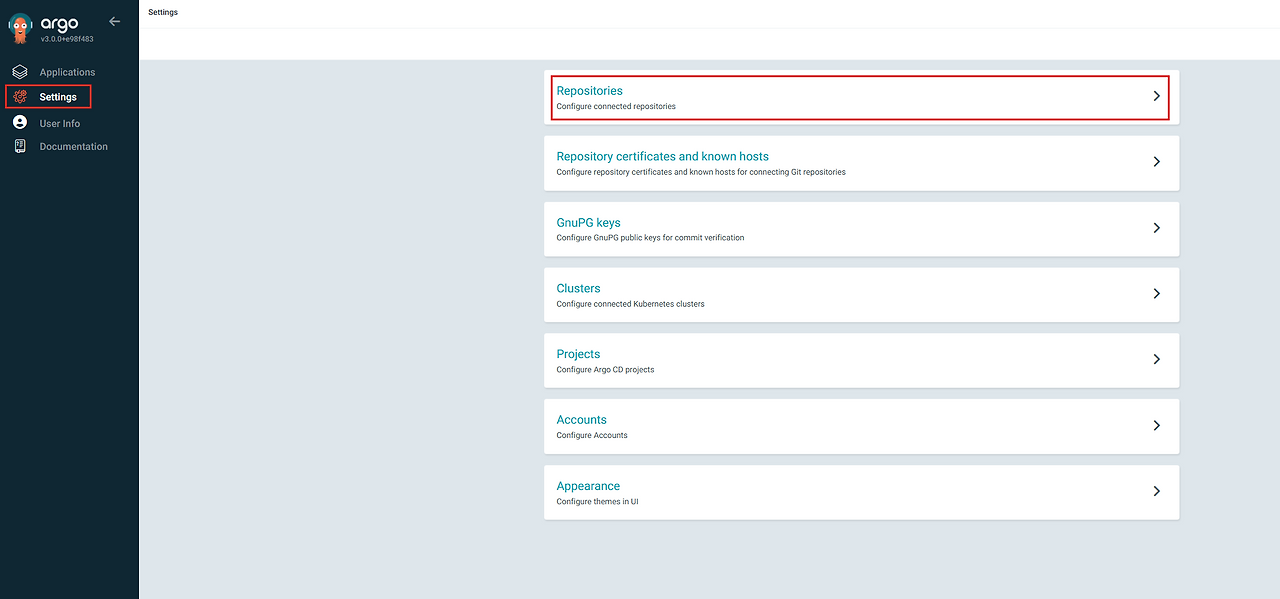Screen dimensions: 1280x599
Task: Expand Appearance chevron arrow
Action: tap(1157, 491)
